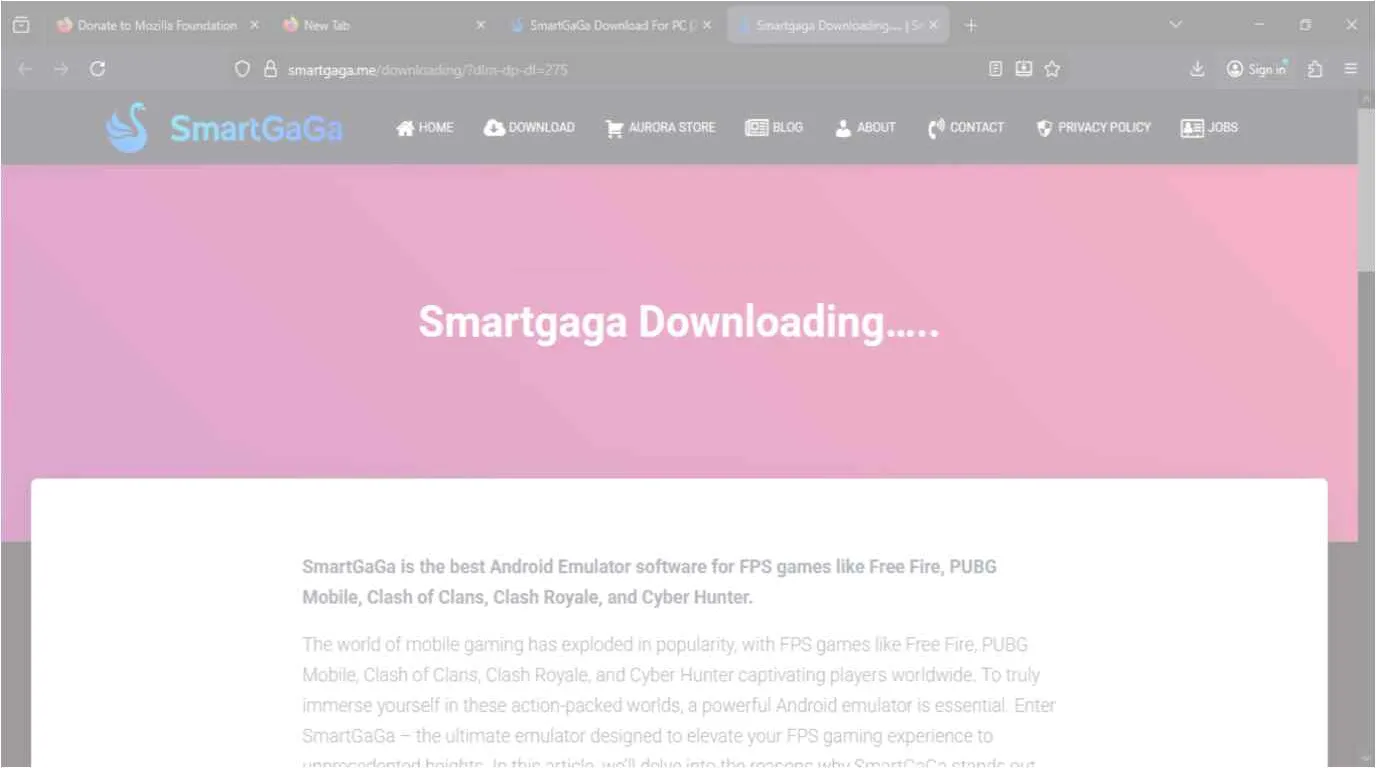Close the Donate to Mozilla Foundation tab
The height and width of the screenshot is (768, 1376).
[254, 26]
